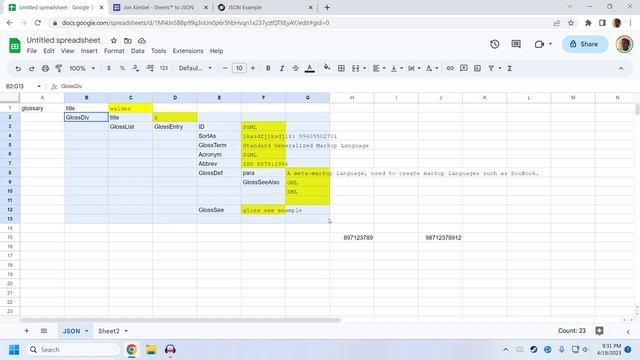Click the Share button
The image size is (640, 360).
[x=585, y=44]
